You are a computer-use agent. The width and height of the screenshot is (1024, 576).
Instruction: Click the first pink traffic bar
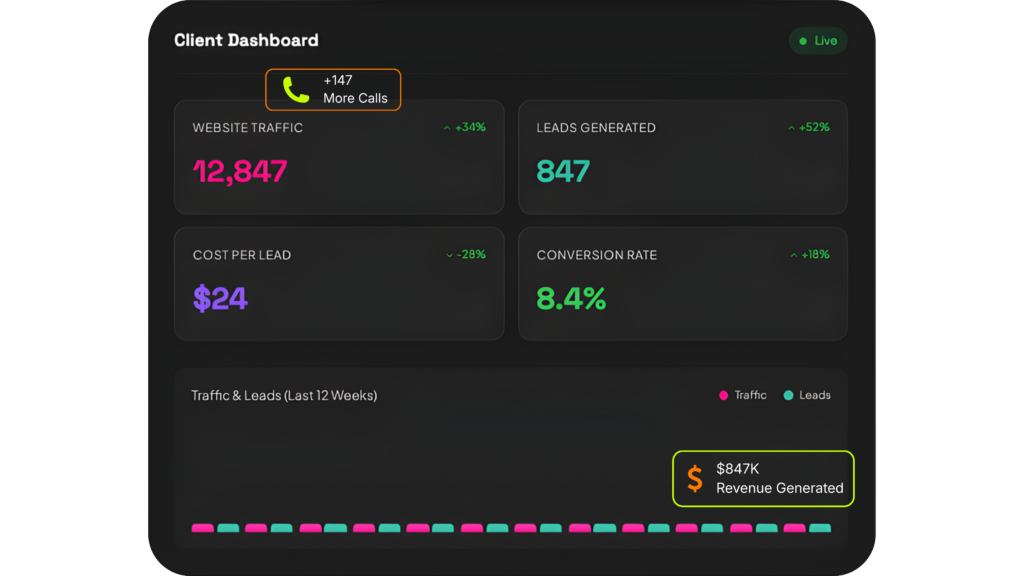point(203,527)
